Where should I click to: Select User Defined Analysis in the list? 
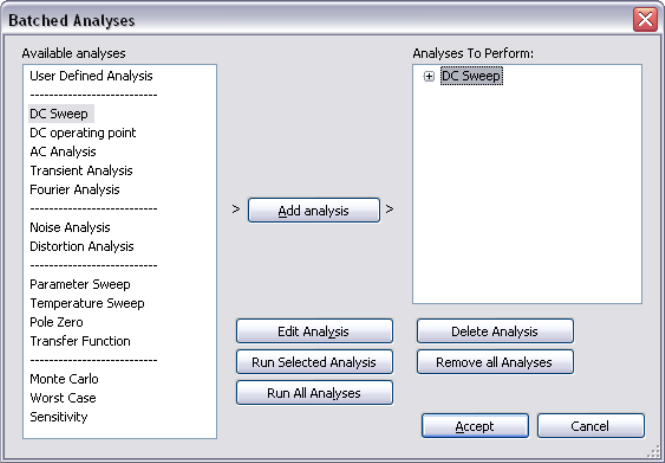[91, 76]
